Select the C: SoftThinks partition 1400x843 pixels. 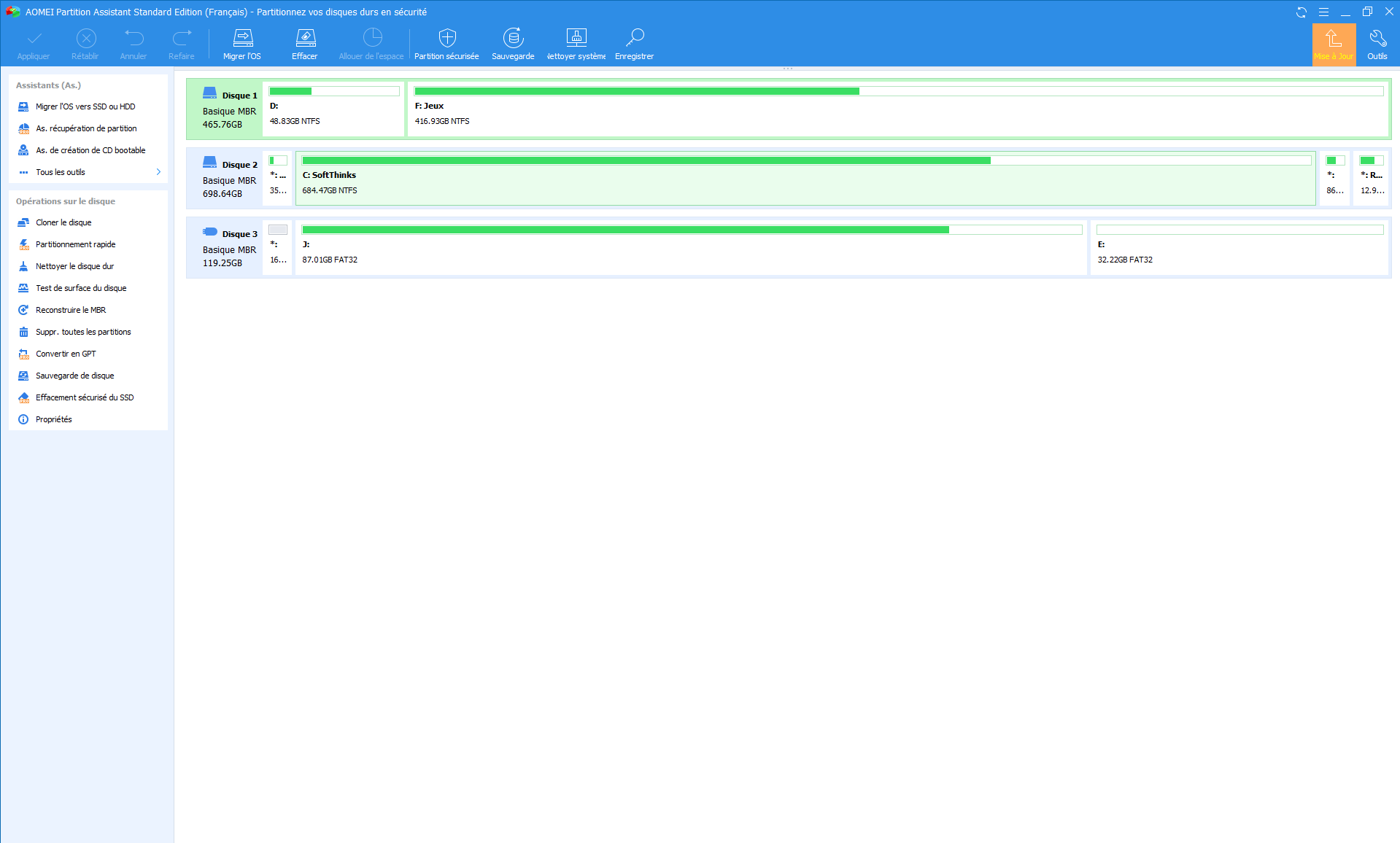tap(805, 179)
